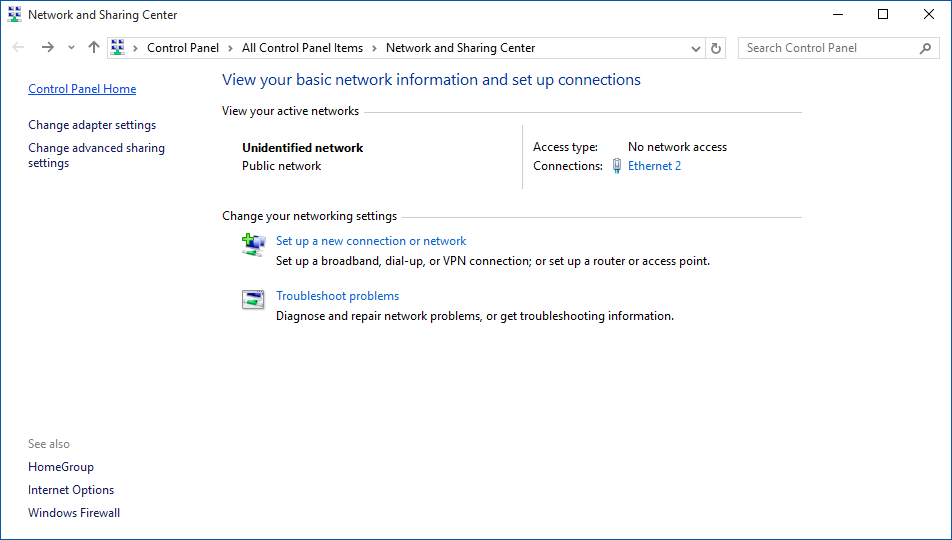
Task: Expand the address bar history dropdown
Action: click(x=696, y=48)
